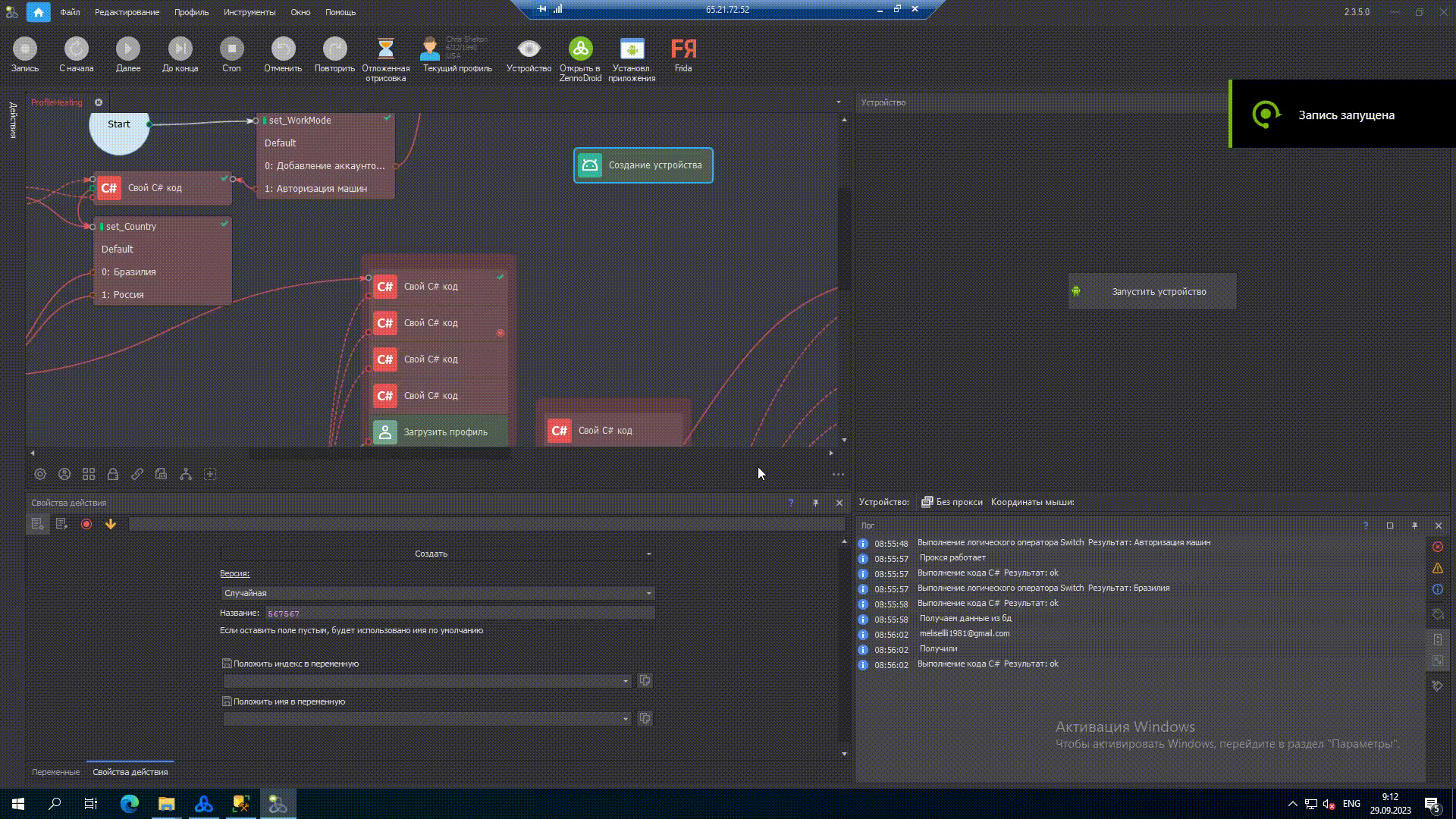
Task: Open the Device eye icon
Action: 529,50
